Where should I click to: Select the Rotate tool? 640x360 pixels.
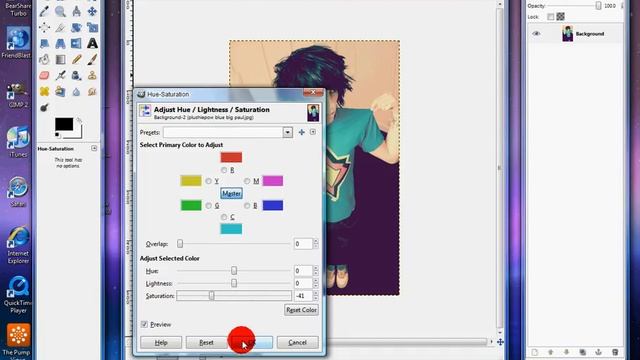coord(76,27)
